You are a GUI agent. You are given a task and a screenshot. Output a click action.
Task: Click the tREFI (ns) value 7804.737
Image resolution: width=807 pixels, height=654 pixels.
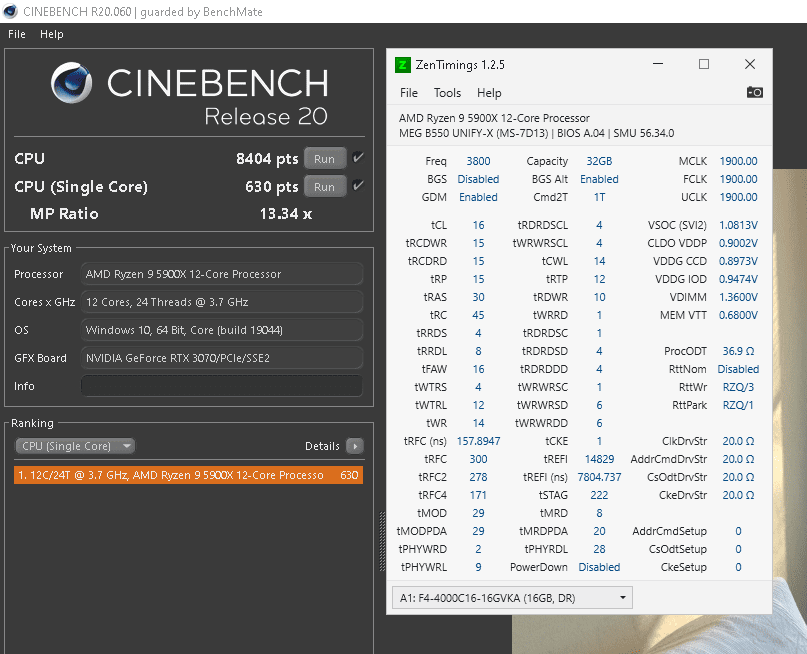pyautogui.click(x=599, y=478)
